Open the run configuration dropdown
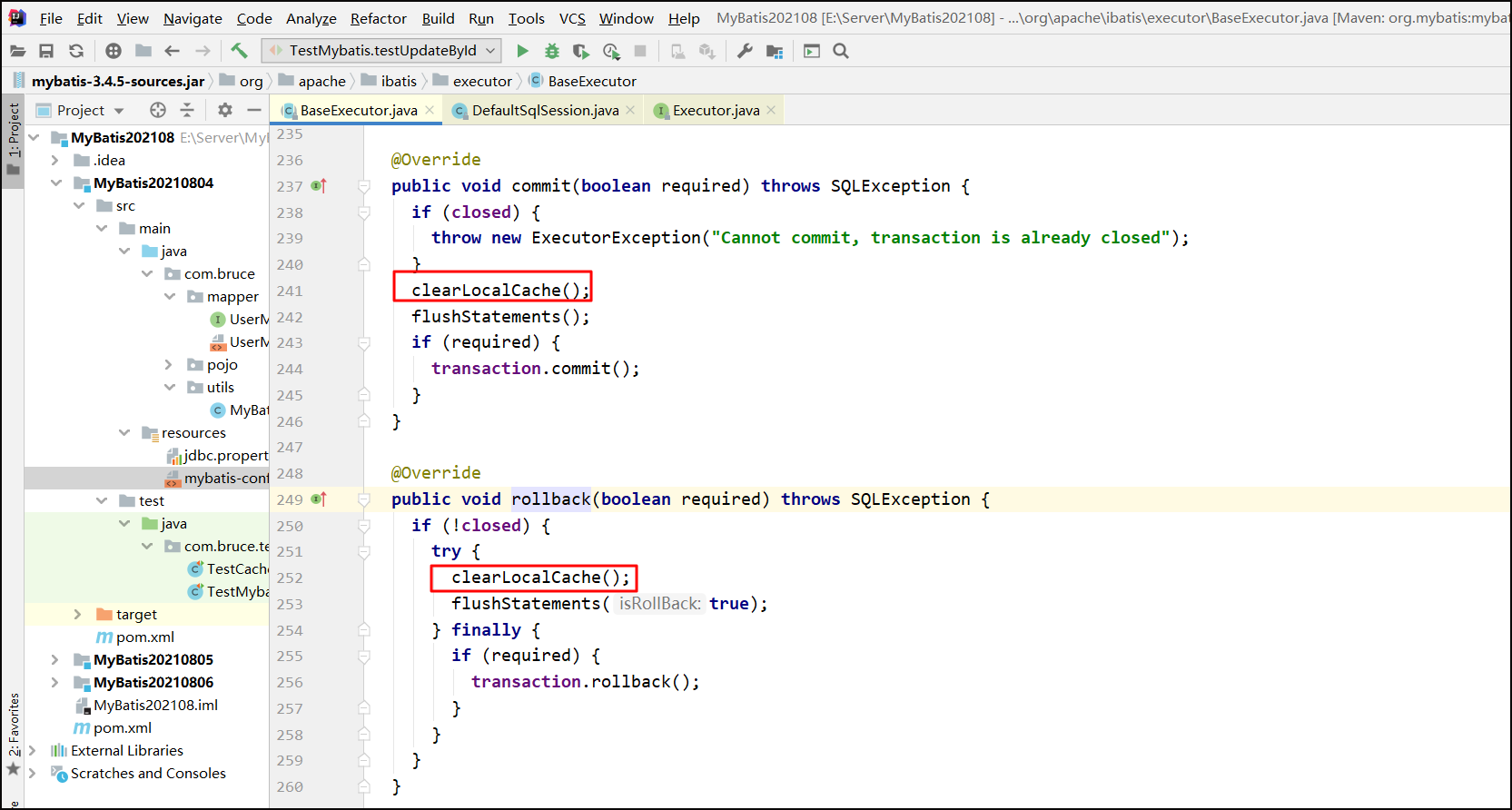Screen dimensions: 1512x810 point(381,51)
